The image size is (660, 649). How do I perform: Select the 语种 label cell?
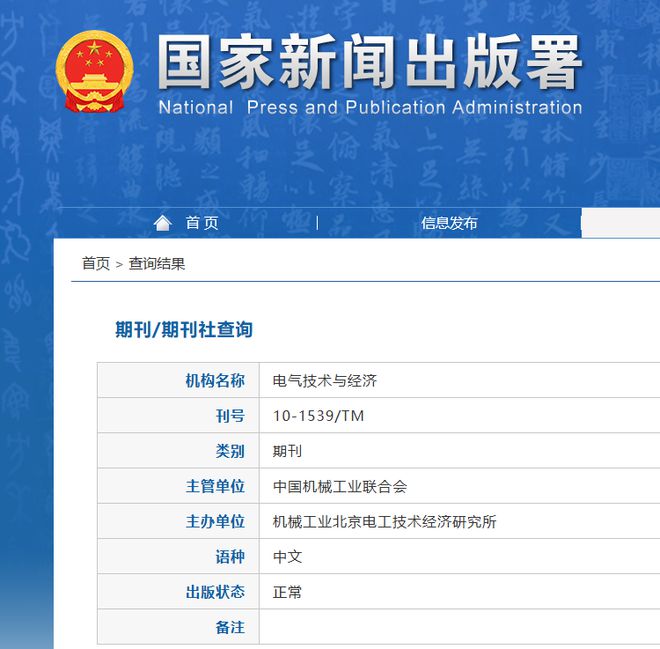(x=178, y=556)
